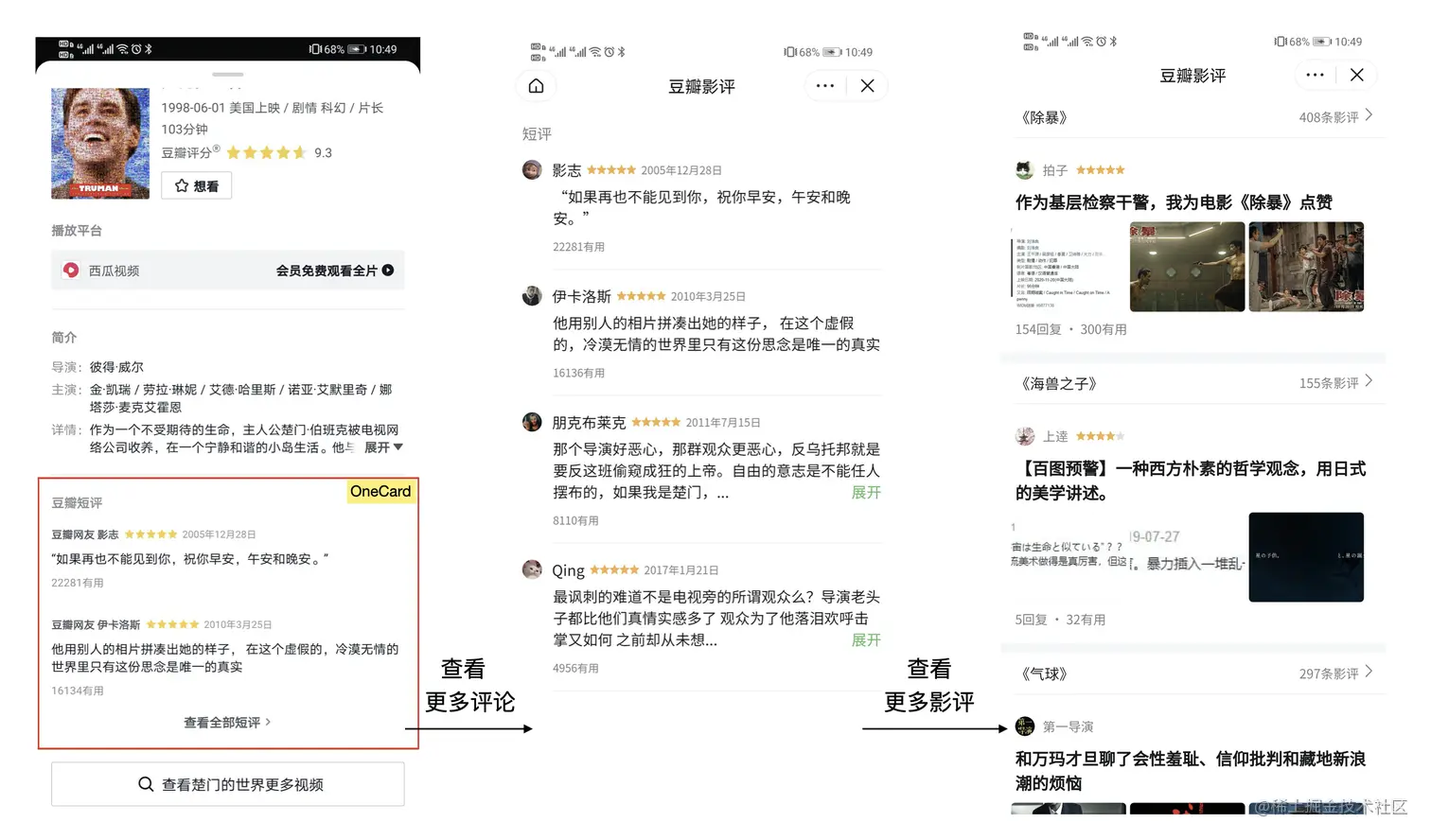Tap 伊卡洛斯 user avatar
1431x840 pixels.
[x=532, y=296]
